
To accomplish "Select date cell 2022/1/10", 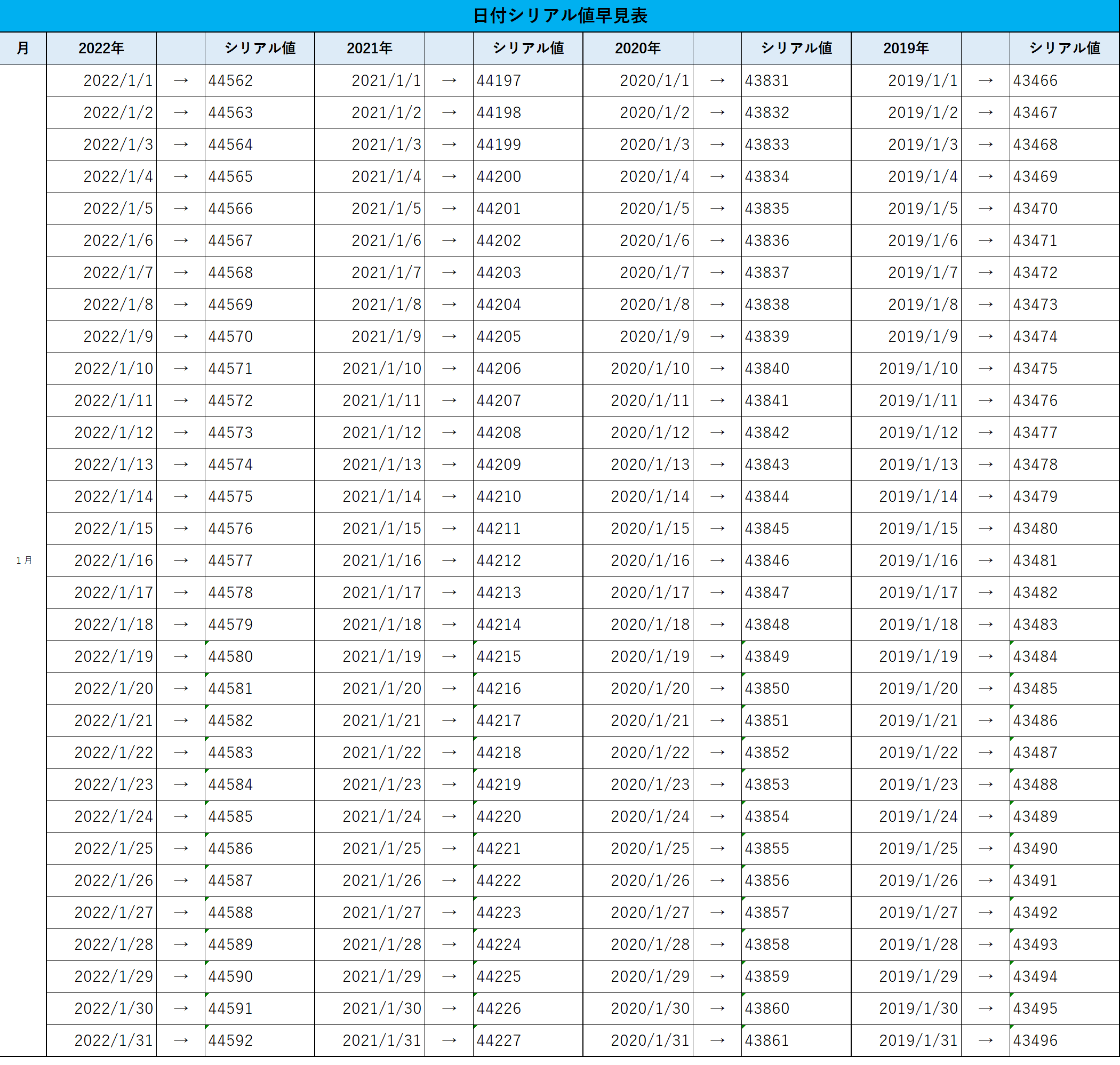I will pyautogui.click(x=101, y=369).
